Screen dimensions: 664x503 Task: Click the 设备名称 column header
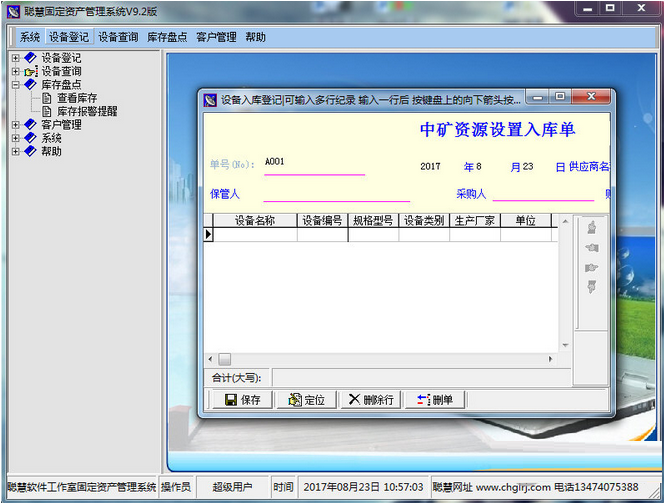[255, 221]
